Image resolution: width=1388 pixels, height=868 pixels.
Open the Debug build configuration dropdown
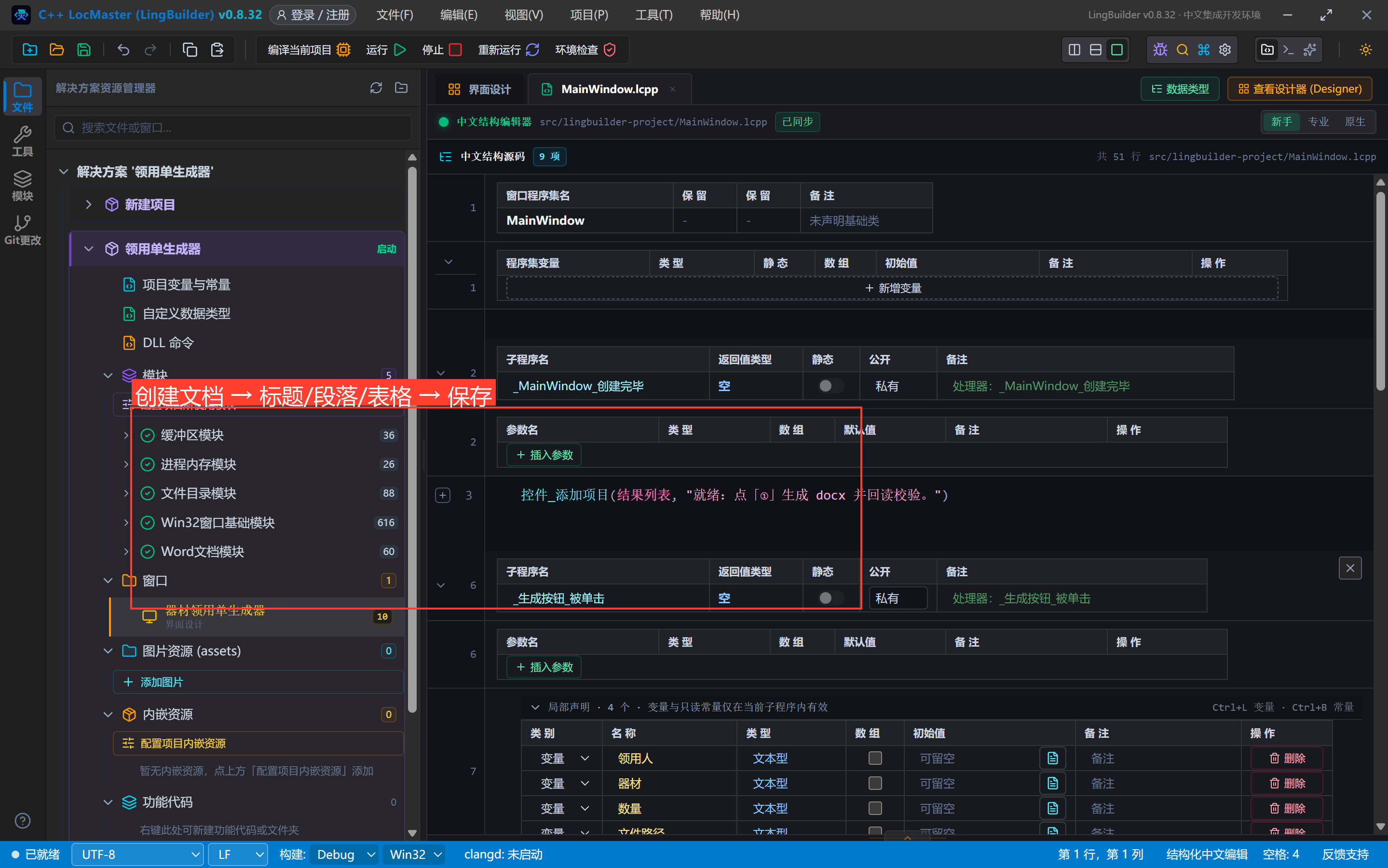[344, 854]
